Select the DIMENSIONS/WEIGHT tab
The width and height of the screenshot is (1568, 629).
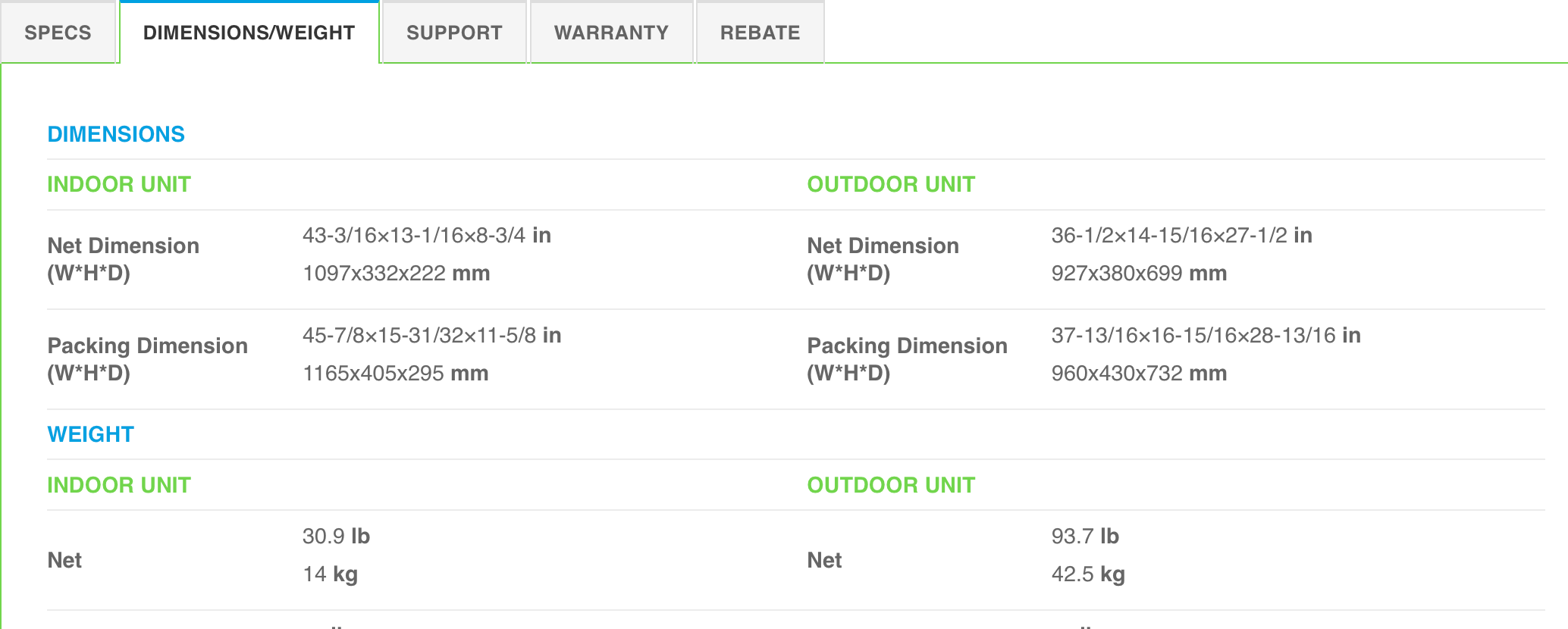coord(249,33)
